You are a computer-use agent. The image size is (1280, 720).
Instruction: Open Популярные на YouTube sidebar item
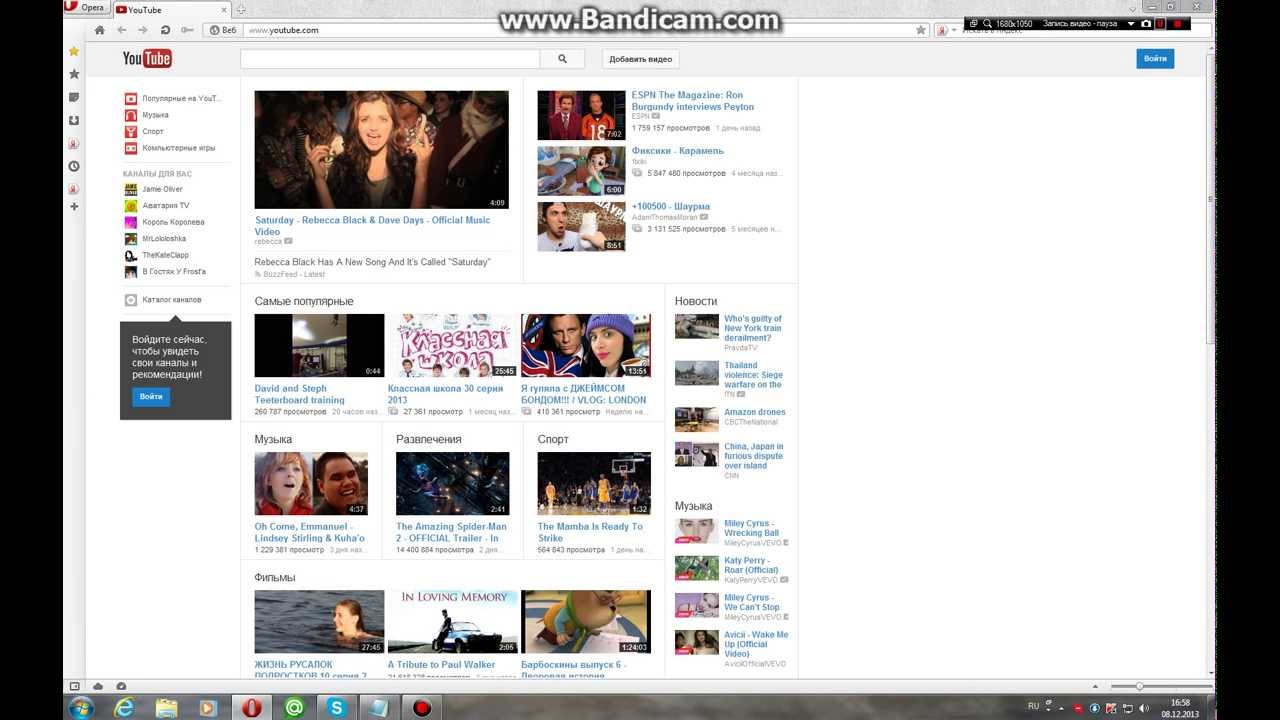point(173,99)
